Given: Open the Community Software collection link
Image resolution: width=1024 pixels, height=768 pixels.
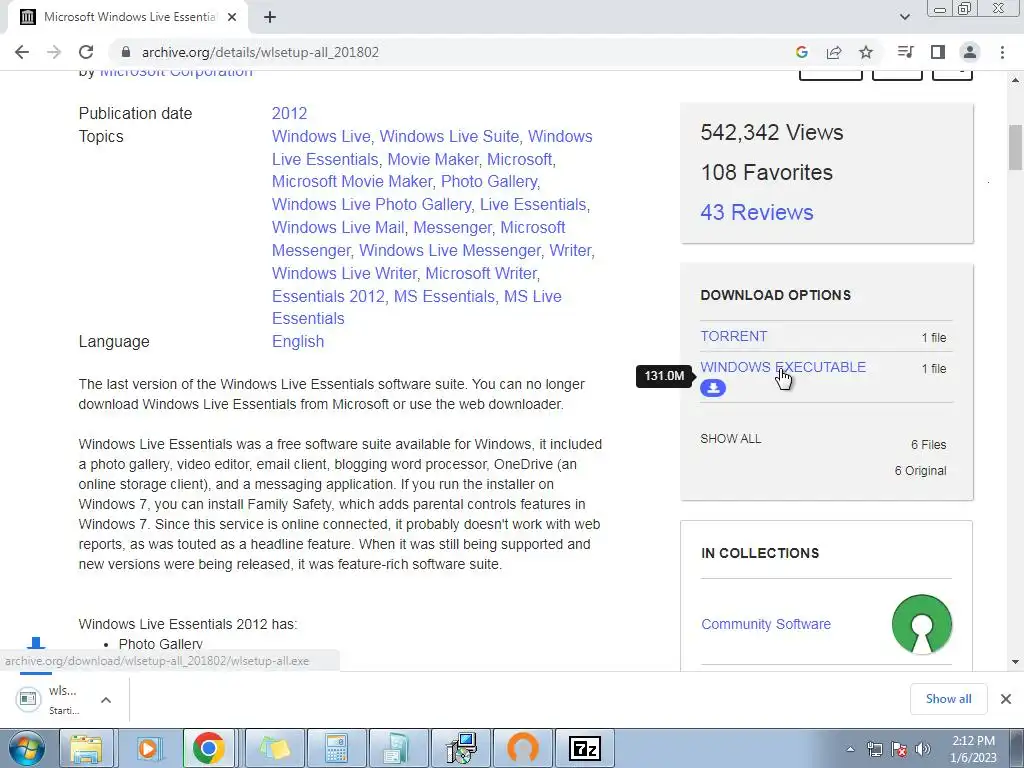Looking at the screenshot, I should 766,624.
